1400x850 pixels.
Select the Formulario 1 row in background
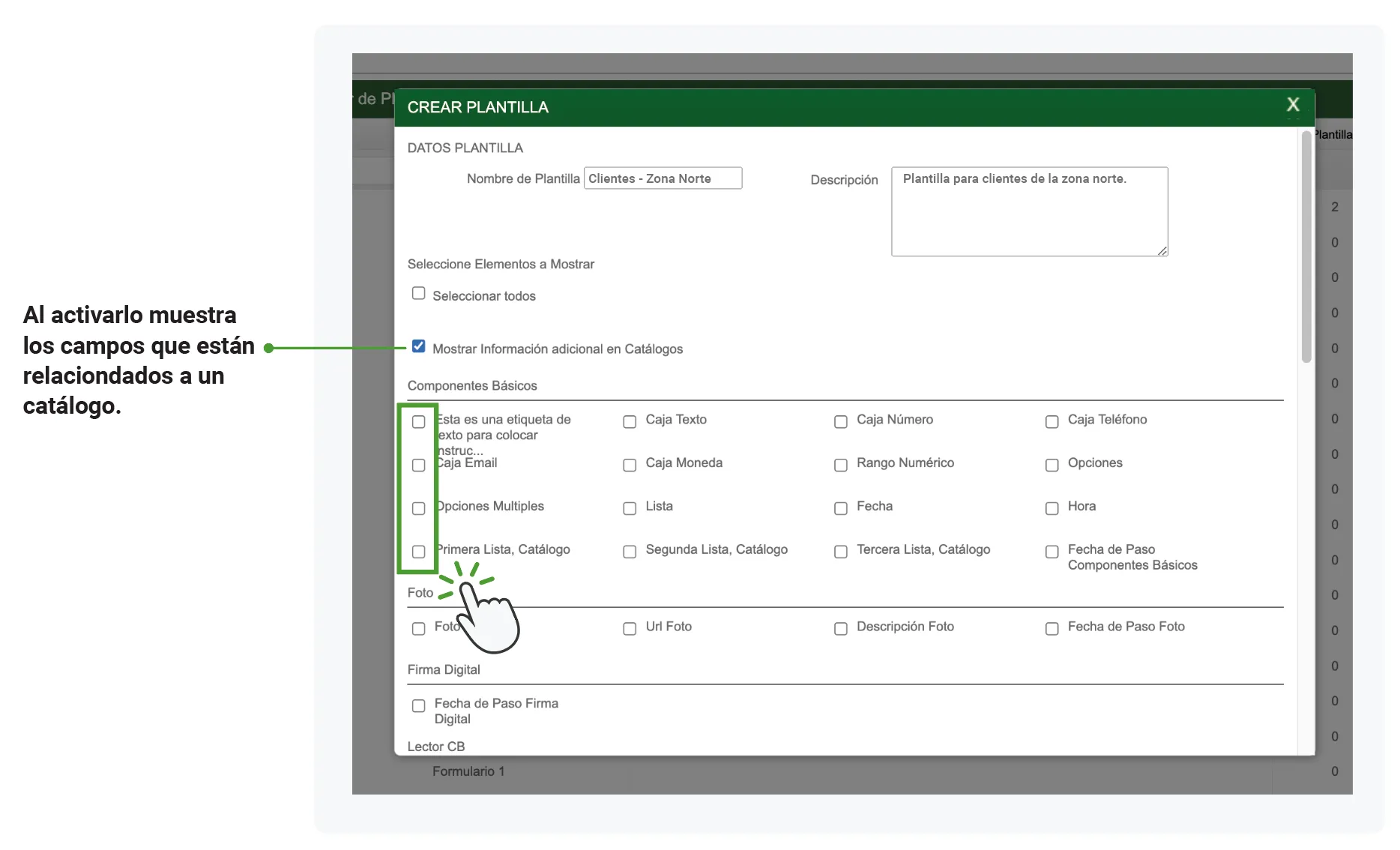[468, 771]
